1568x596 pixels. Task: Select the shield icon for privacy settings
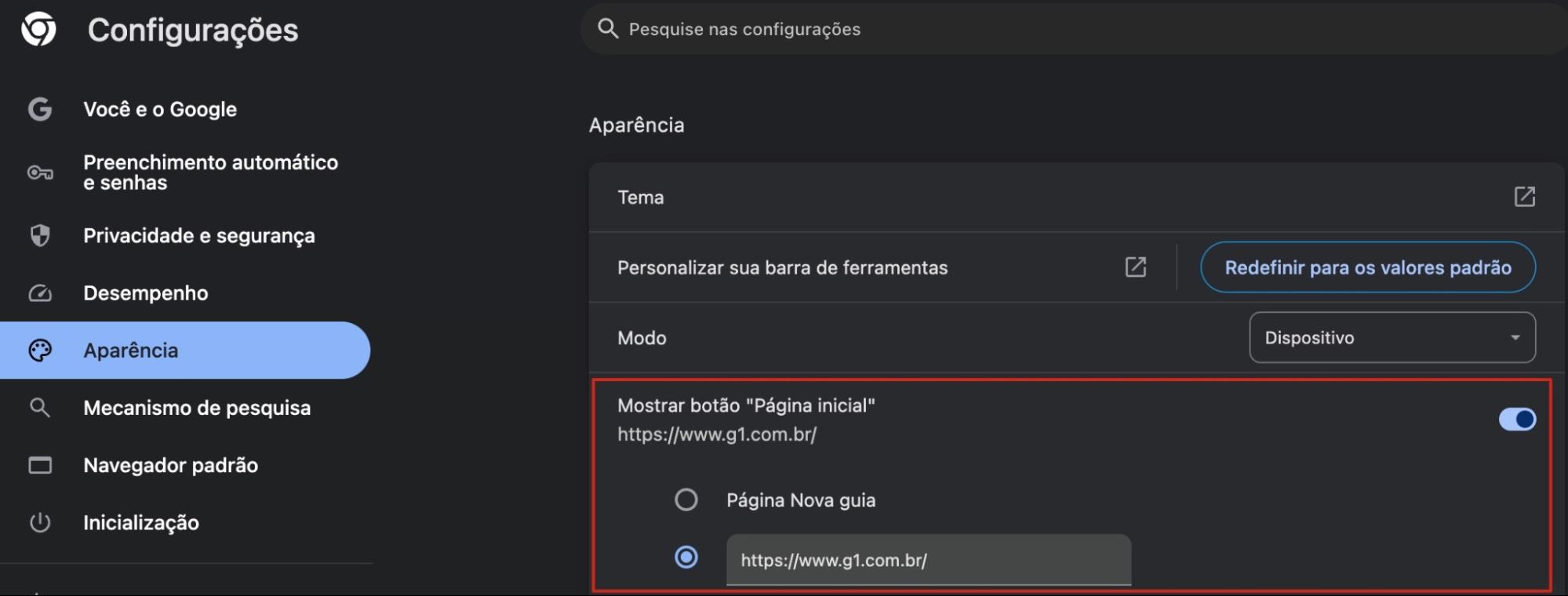click(40, 234)
